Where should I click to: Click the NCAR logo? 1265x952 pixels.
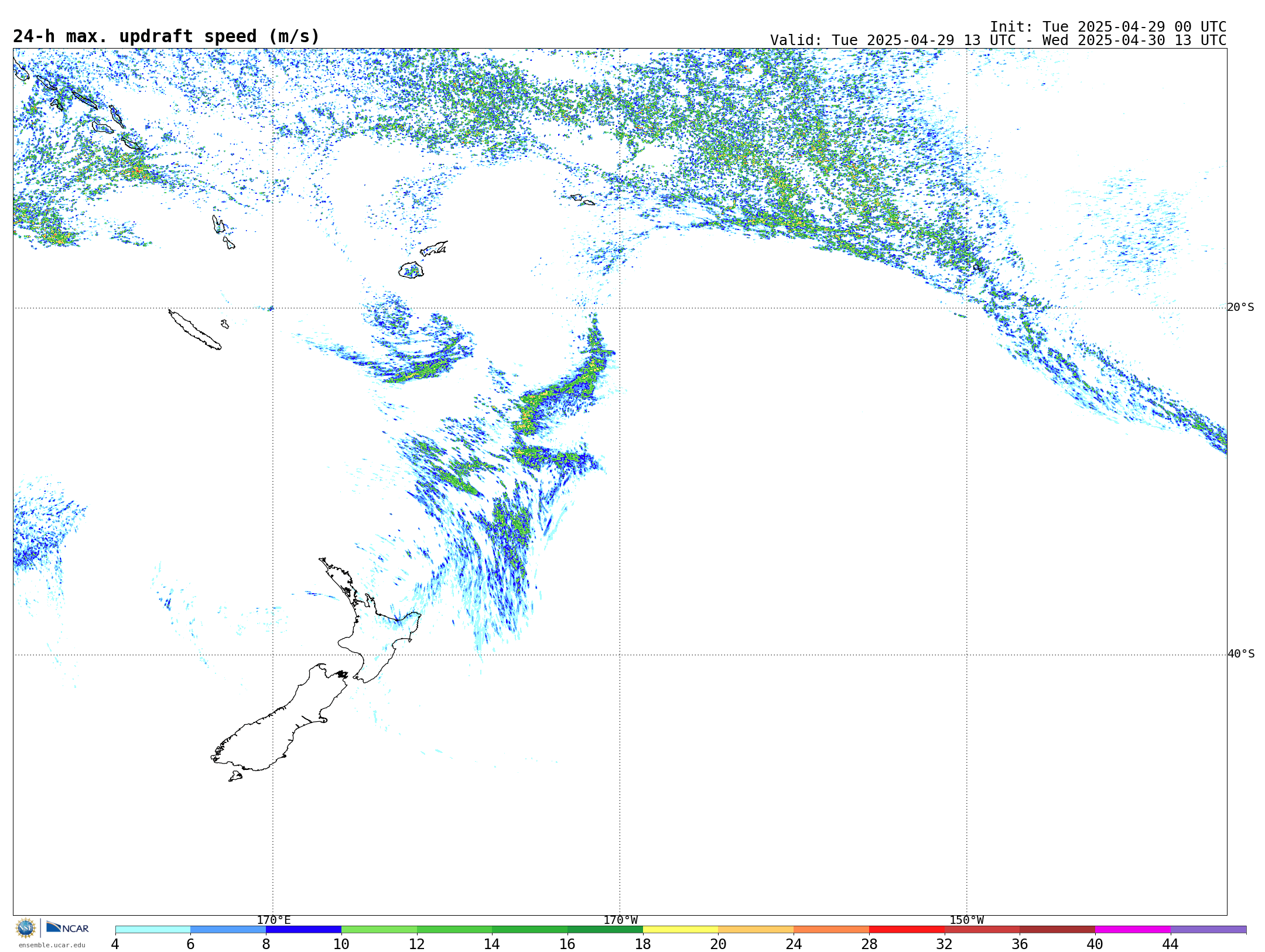tap(67, 927)
